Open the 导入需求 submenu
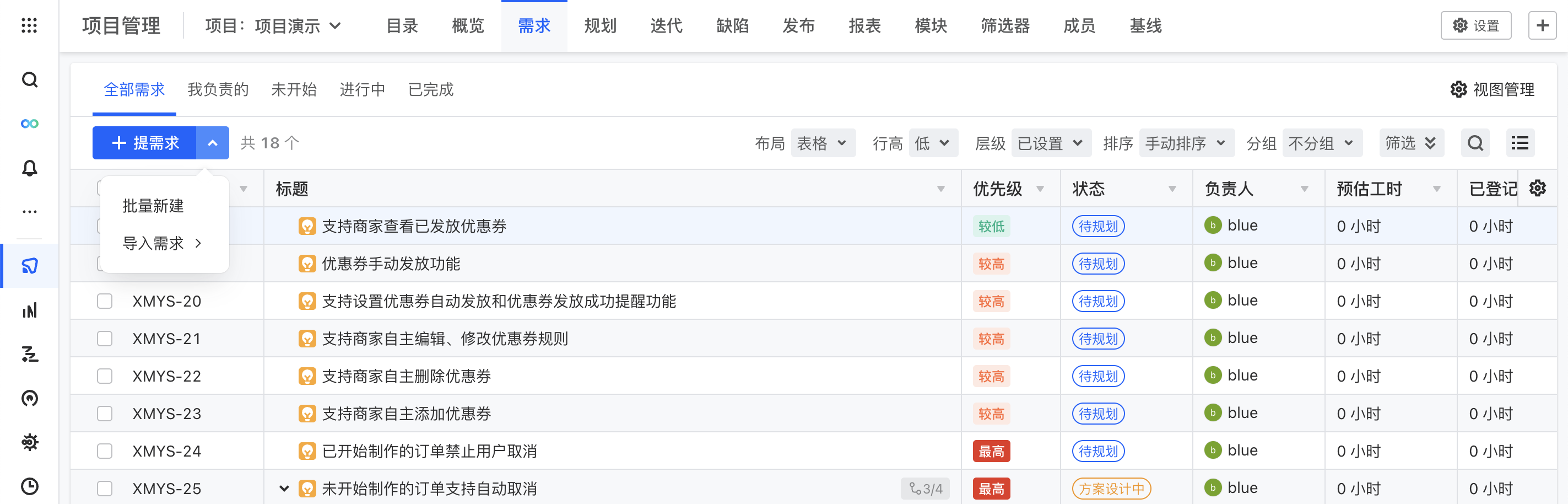This screenshot has height=504, width=1568. coord(162,243)
